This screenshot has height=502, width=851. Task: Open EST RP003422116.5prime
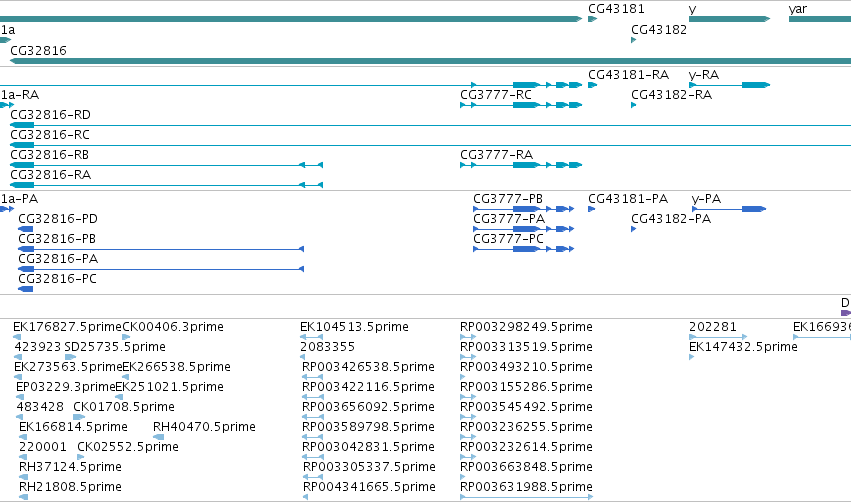368,387
